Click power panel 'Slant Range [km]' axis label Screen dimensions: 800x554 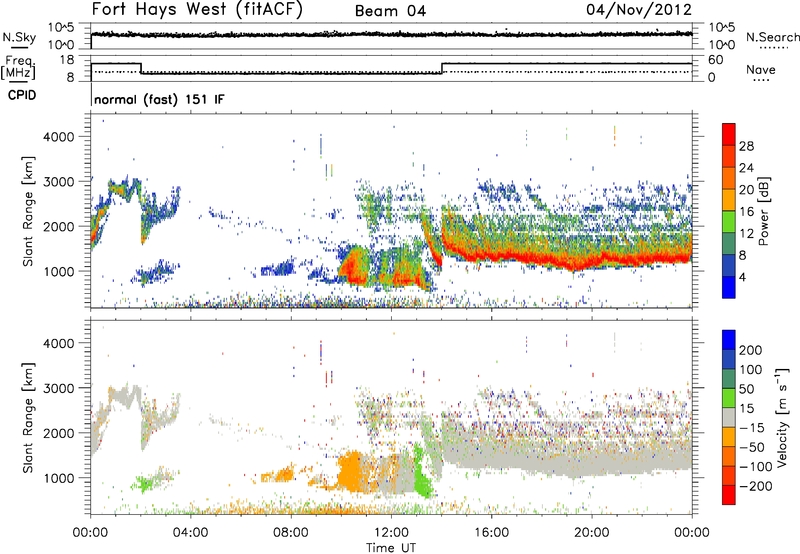click(x=28, y=211)
